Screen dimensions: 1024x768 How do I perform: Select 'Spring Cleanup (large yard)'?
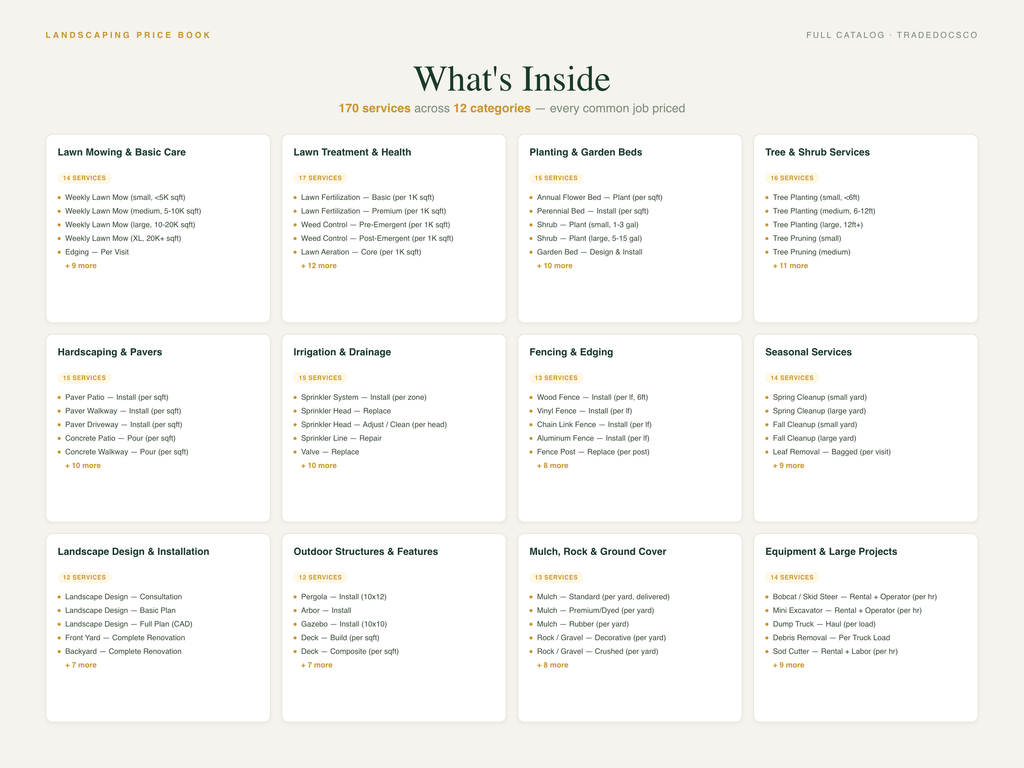[819, 411]
